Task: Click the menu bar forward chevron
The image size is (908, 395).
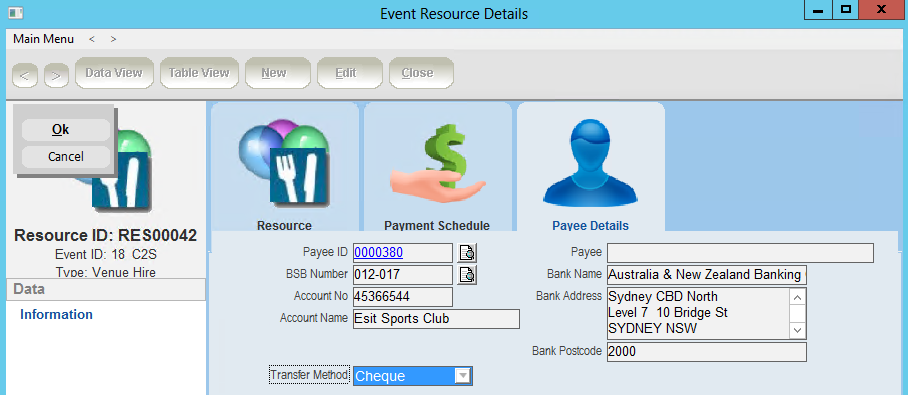Action: pyautogui.click(x=114, y=39)
